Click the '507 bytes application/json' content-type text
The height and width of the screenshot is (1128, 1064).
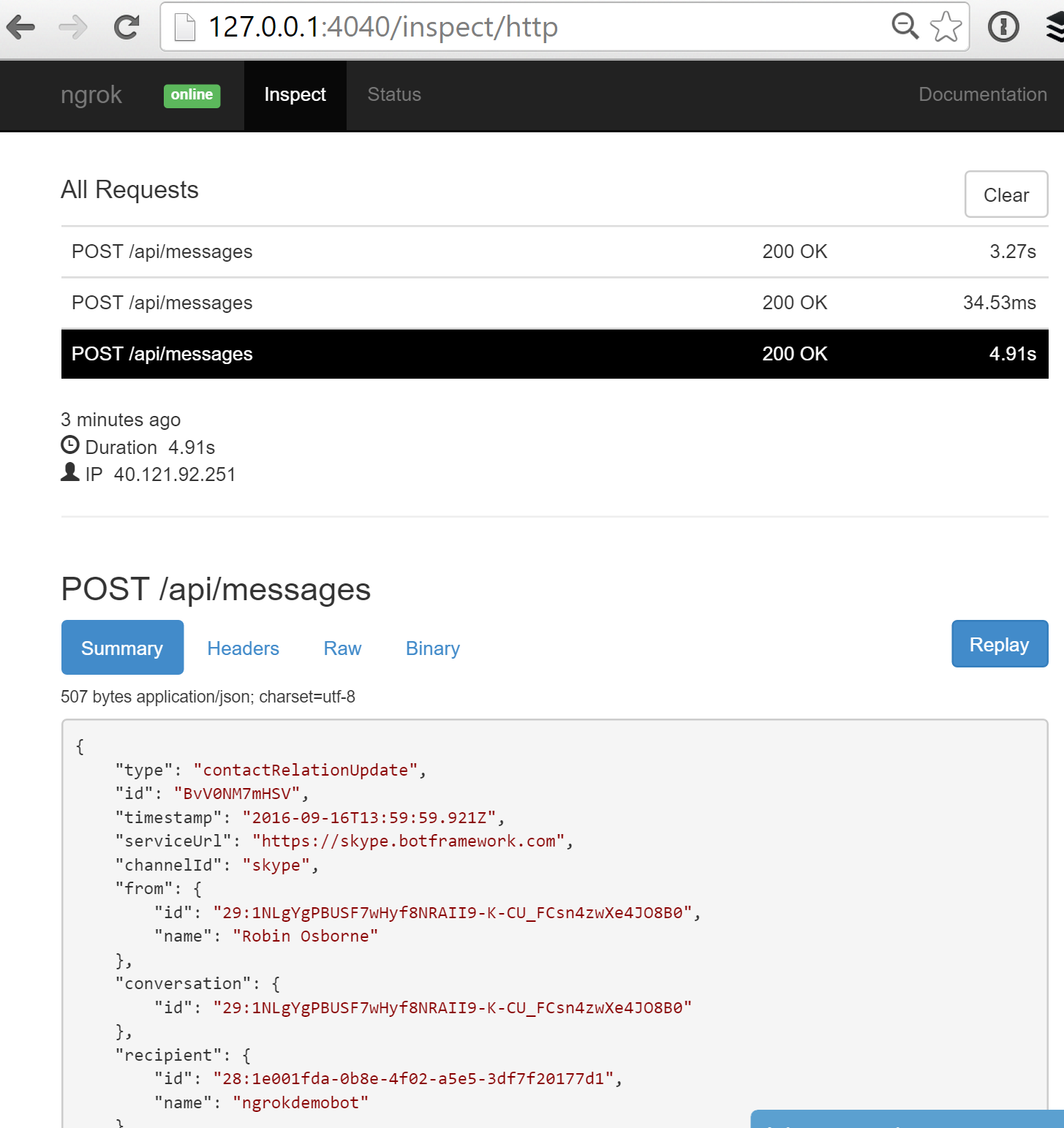pos(208,697)
